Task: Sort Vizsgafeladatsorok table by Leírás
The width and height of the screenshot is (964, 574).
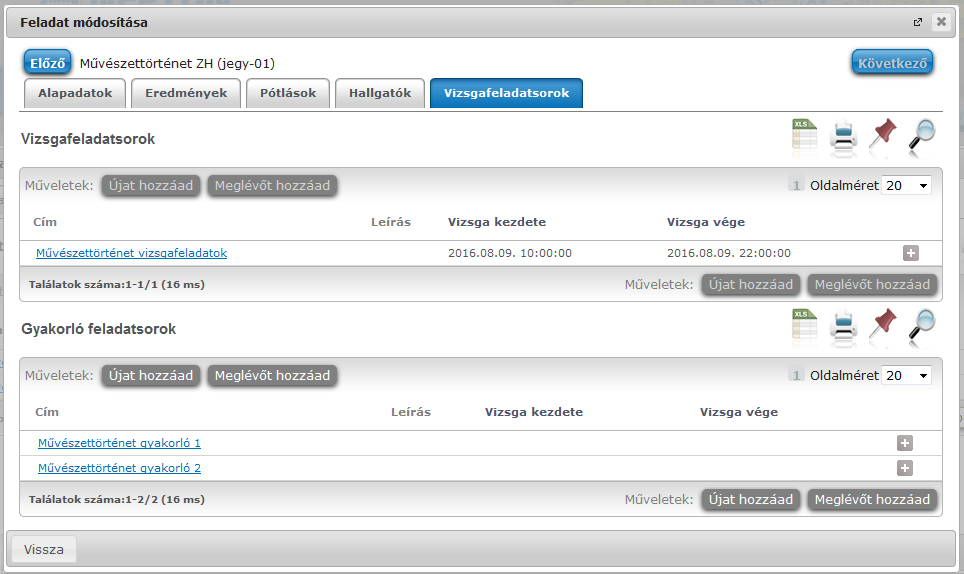Action: [x=391, y=222]
